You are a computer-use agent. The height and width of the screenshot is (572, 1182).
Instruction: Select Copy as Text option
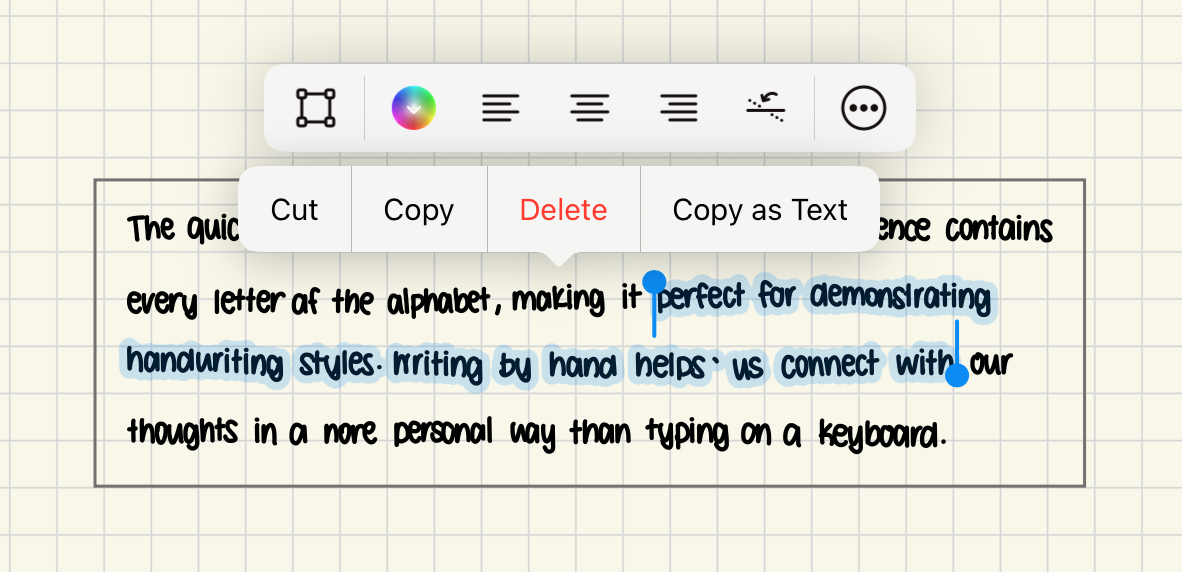pos(760,210)
